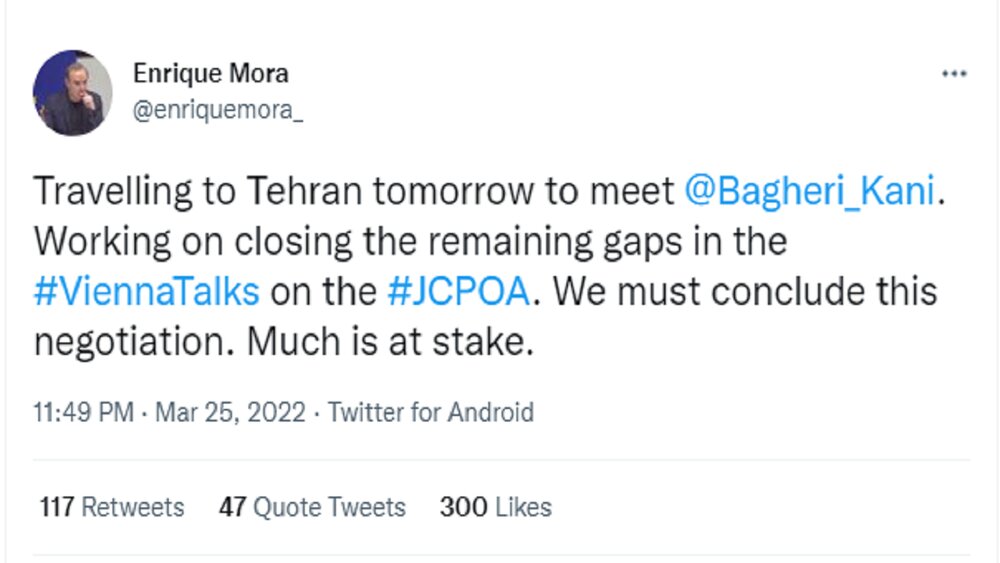Open the three-dot more options menu

tap(954, 75)
